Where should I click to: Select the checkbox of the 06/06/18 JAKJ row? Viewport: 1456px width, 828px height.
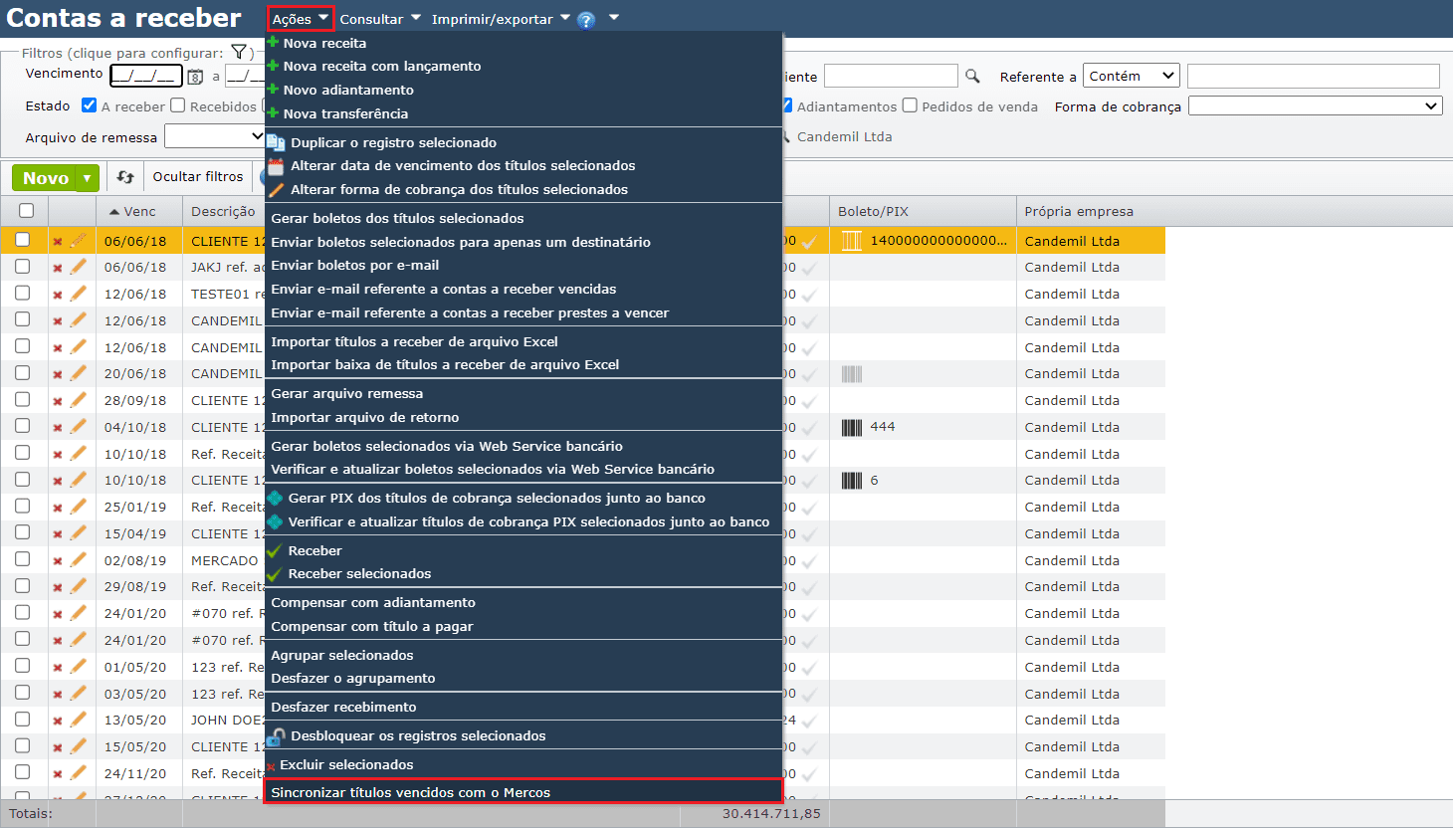(23, 267)
